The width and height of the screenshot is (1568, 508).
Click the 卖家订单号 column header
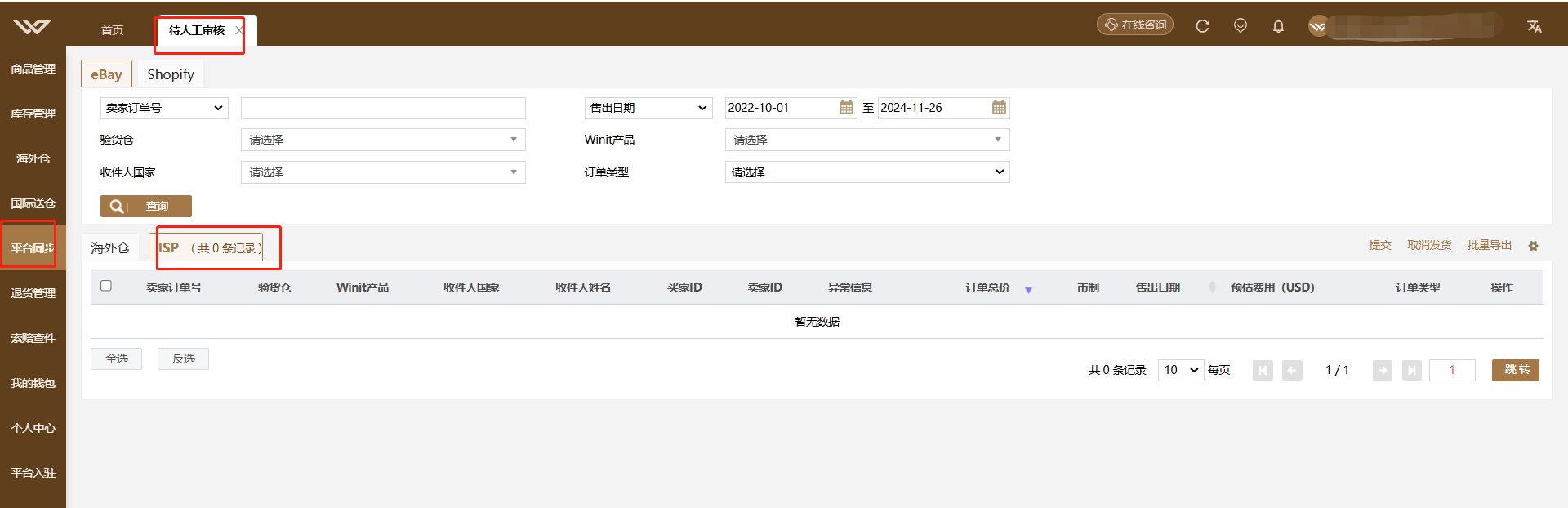(x=174, y=287)
